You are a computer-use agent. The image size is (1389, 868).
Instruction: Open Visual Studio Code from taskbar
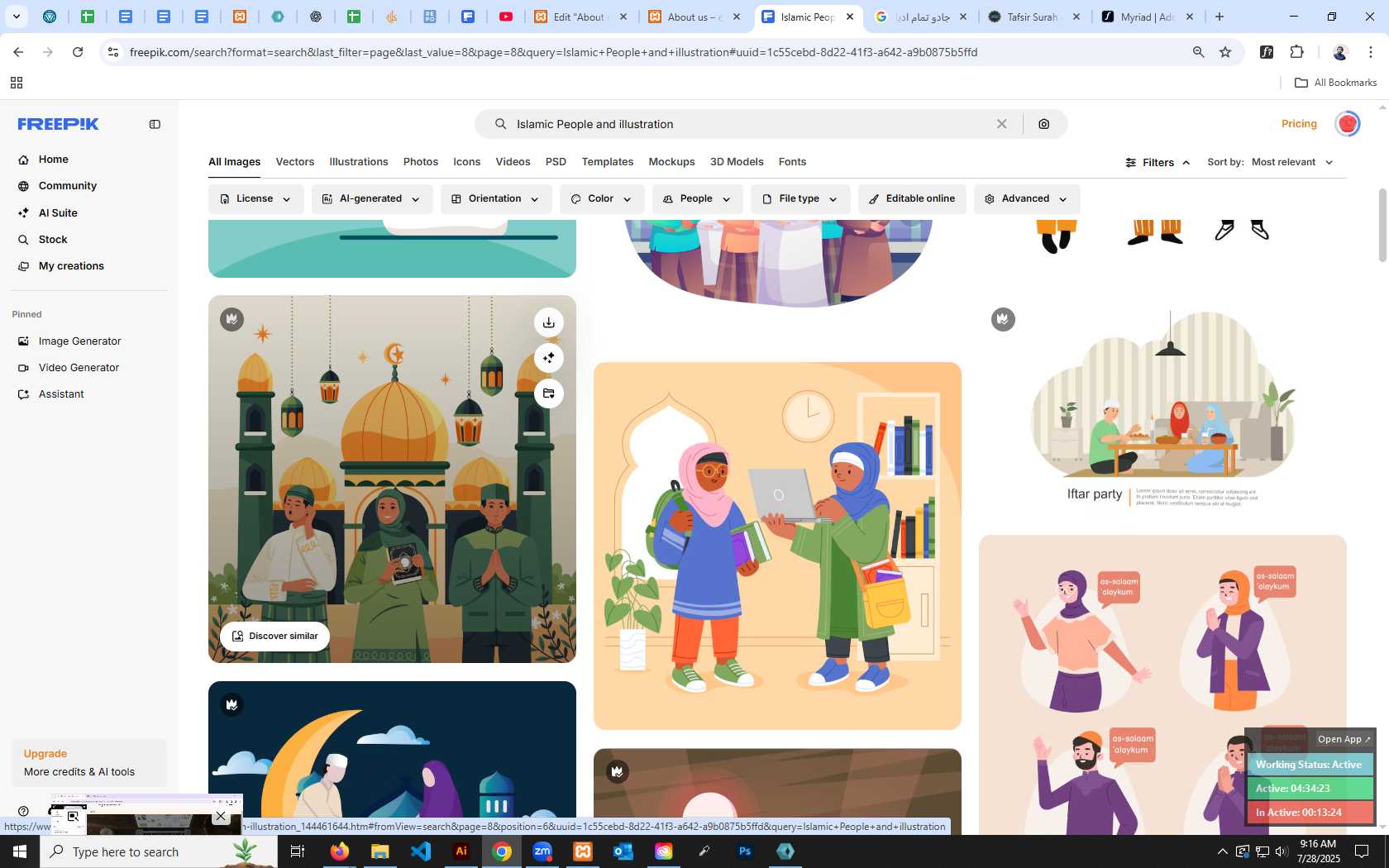pyautogui.click(x=421, y=851)
